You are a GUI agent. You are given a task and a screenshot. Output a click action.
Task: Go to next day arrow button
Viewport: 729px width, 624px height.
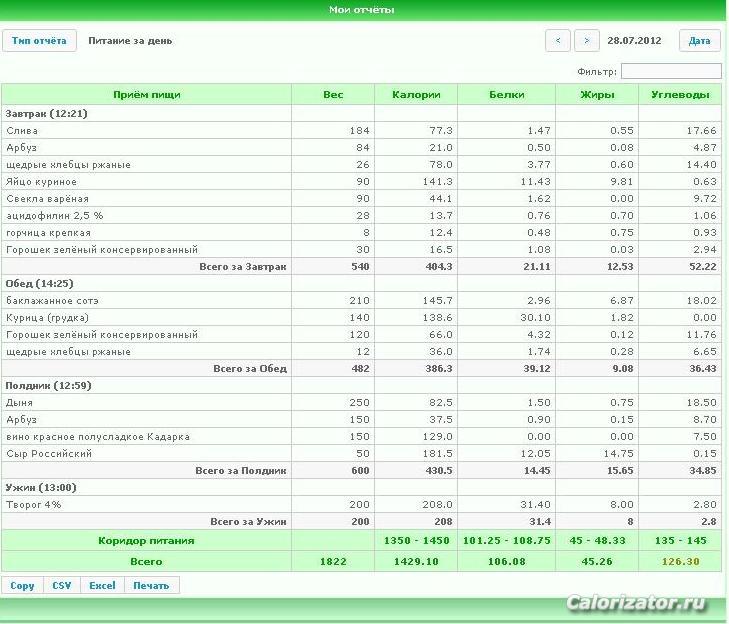point(587,41)
